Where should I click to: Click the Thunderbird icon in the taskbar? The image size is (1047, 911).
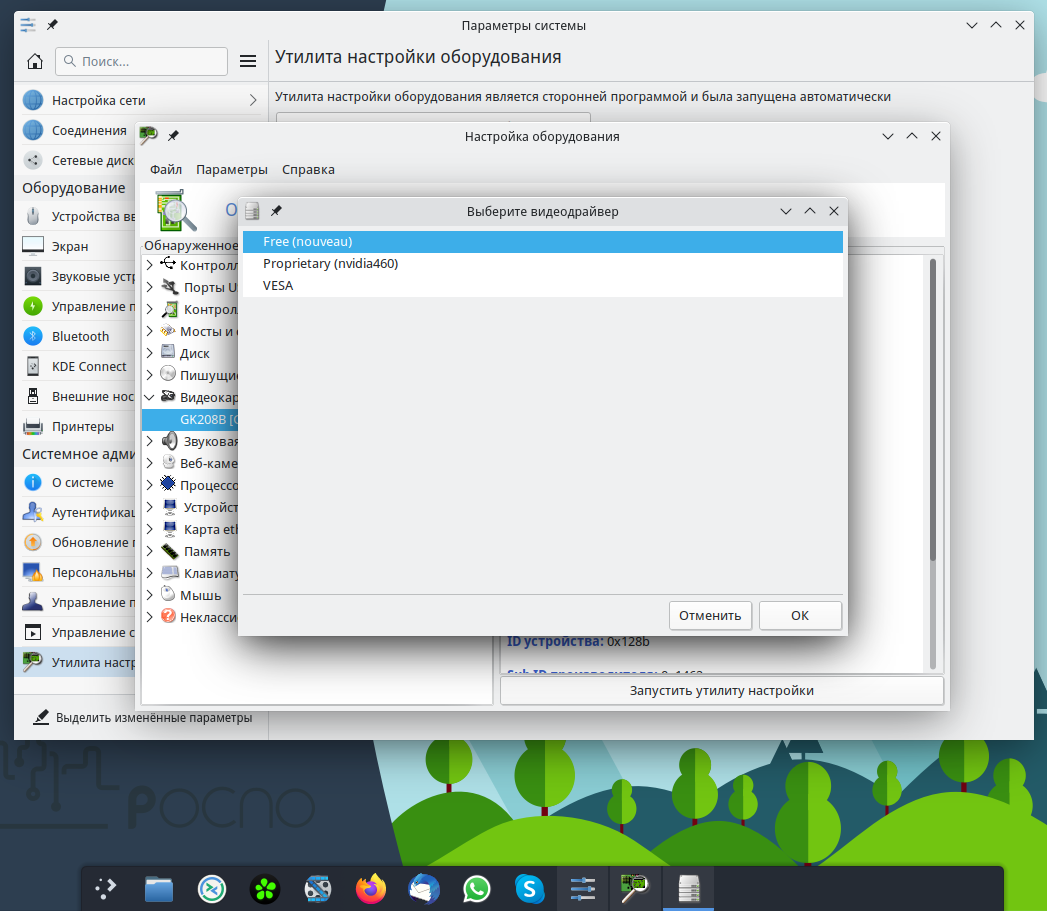click(424, 887)
